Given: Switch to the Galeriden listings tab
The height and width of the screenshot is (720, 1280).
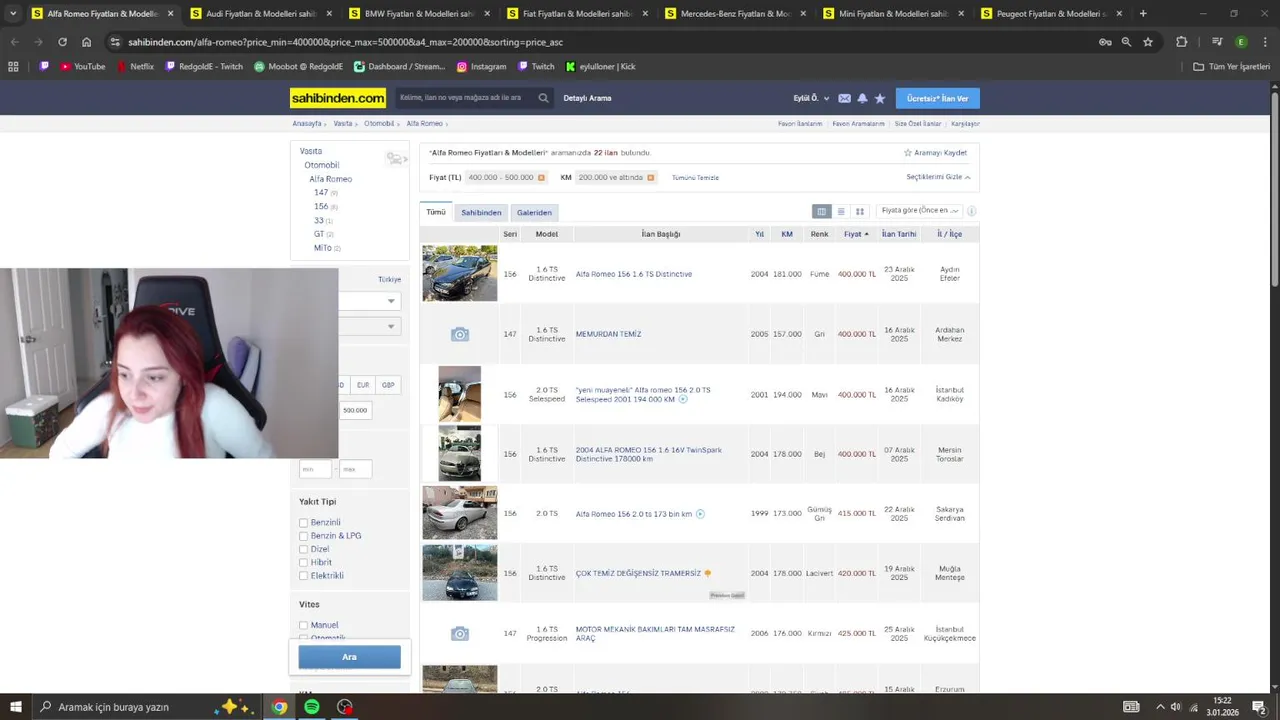Looking at the screenshot, I should pos(534,212).
